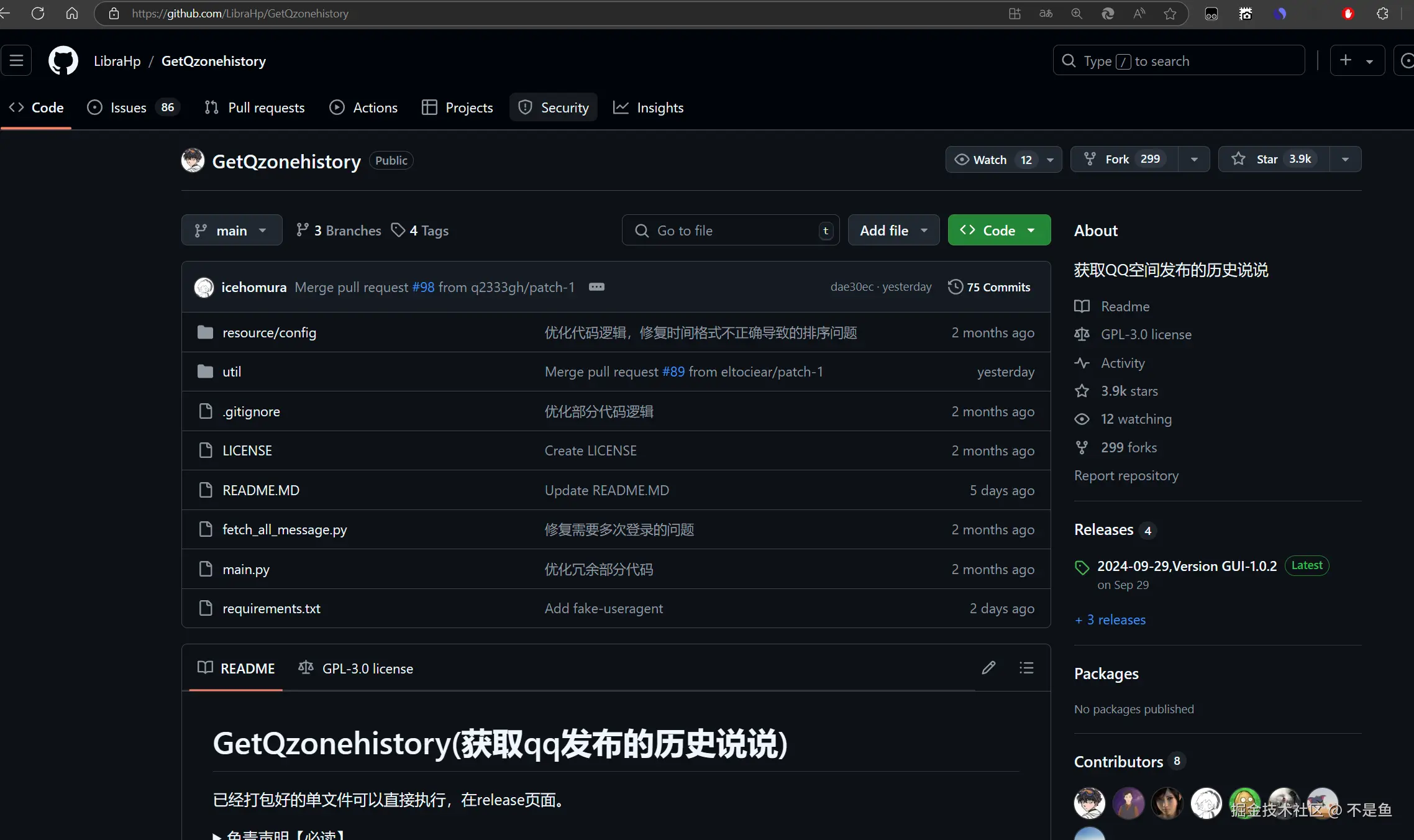Open the util folder
1414x840 pixels.
[232, 372]
